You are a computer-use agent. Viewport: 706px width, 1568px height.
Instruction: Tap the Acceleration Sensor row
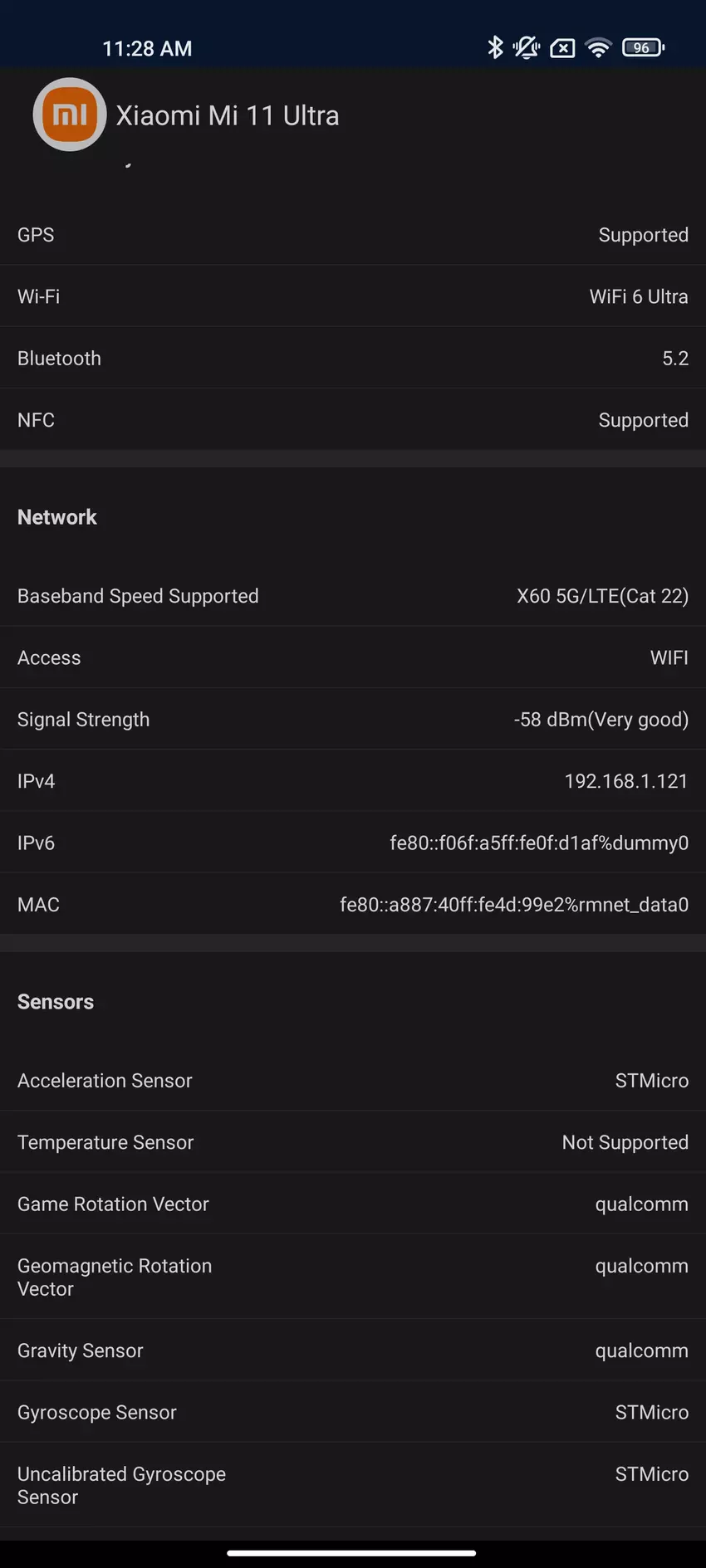(352, 1081)
